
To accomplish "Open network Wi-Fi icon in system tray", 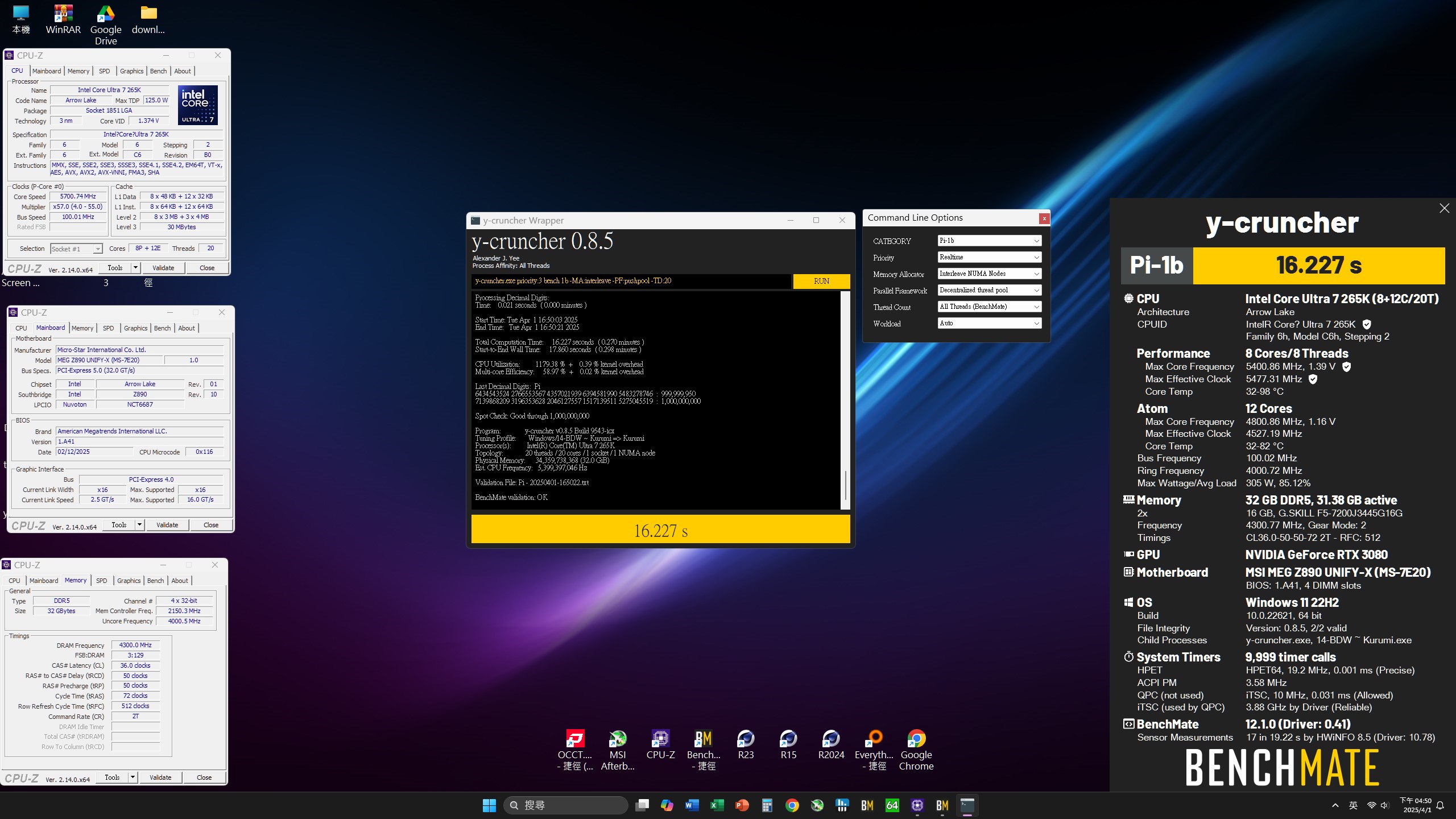I will (x=1371, y=805).
